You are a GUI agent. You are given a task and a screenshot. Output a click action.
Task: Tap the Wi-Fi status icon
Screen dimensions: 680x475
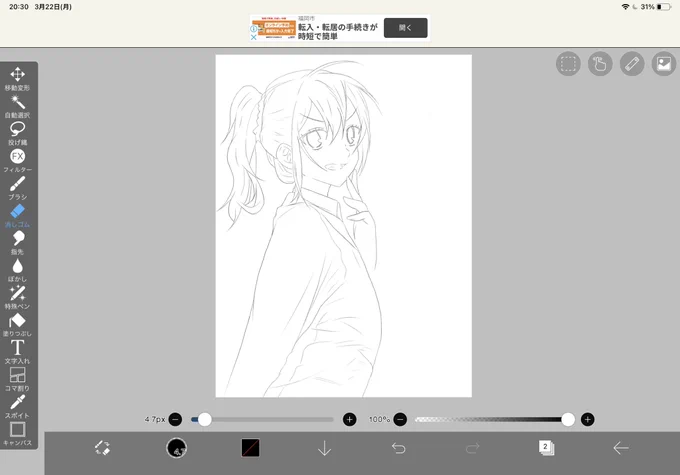coord(625,7)
